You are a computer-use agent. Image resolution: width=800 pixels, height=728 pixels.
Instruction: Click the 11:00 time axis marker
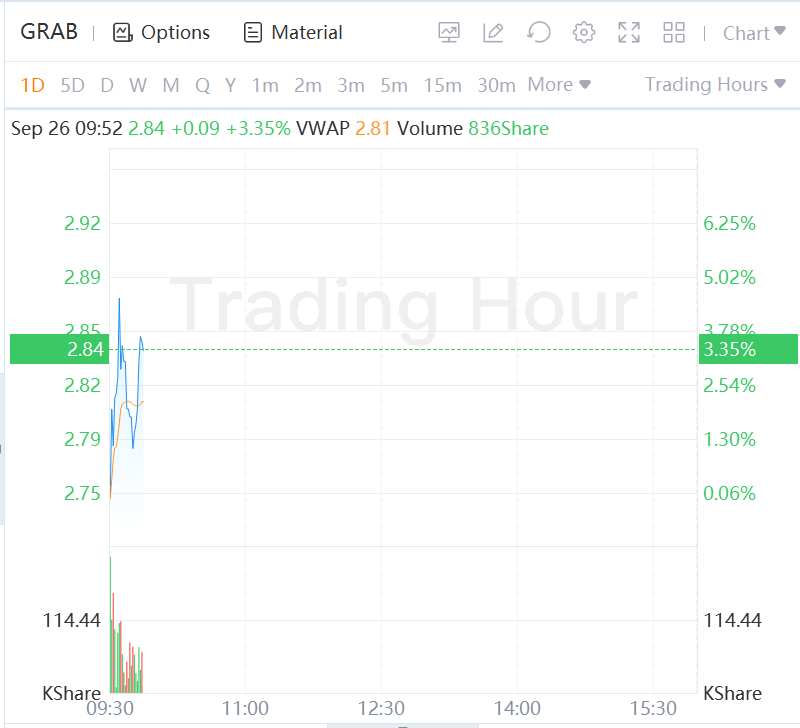(x=245, y=708)
